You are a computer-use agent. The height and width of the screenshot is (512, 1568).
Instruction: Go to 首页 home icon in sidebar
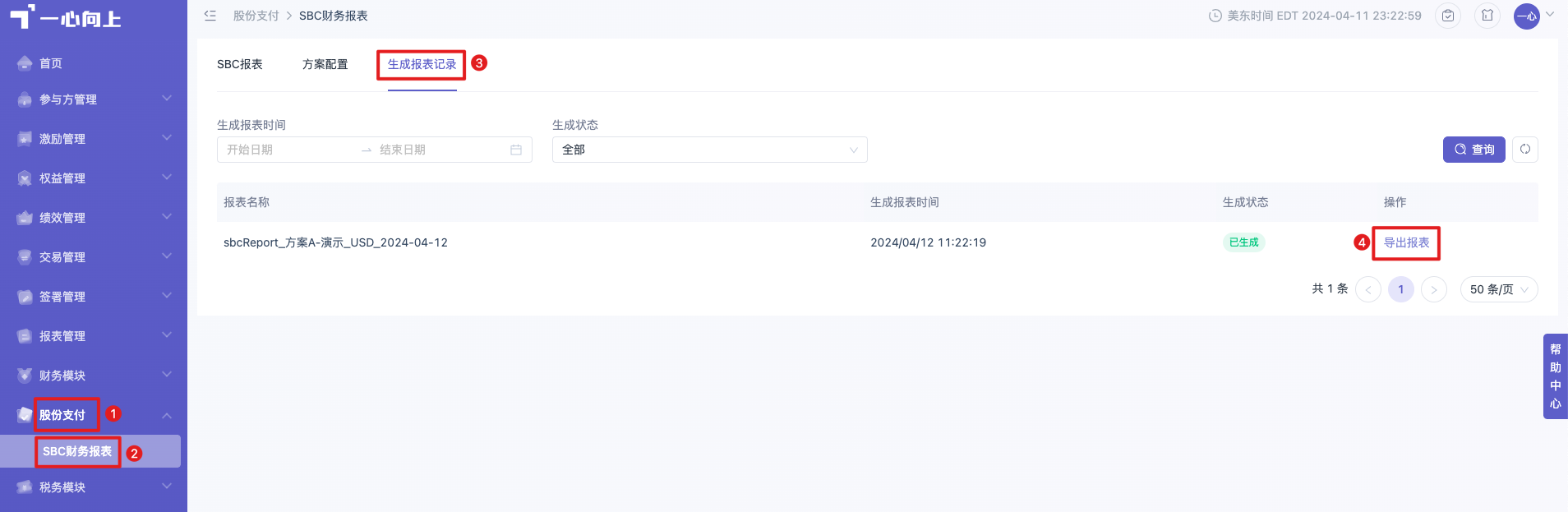click(x=25, y=63)
